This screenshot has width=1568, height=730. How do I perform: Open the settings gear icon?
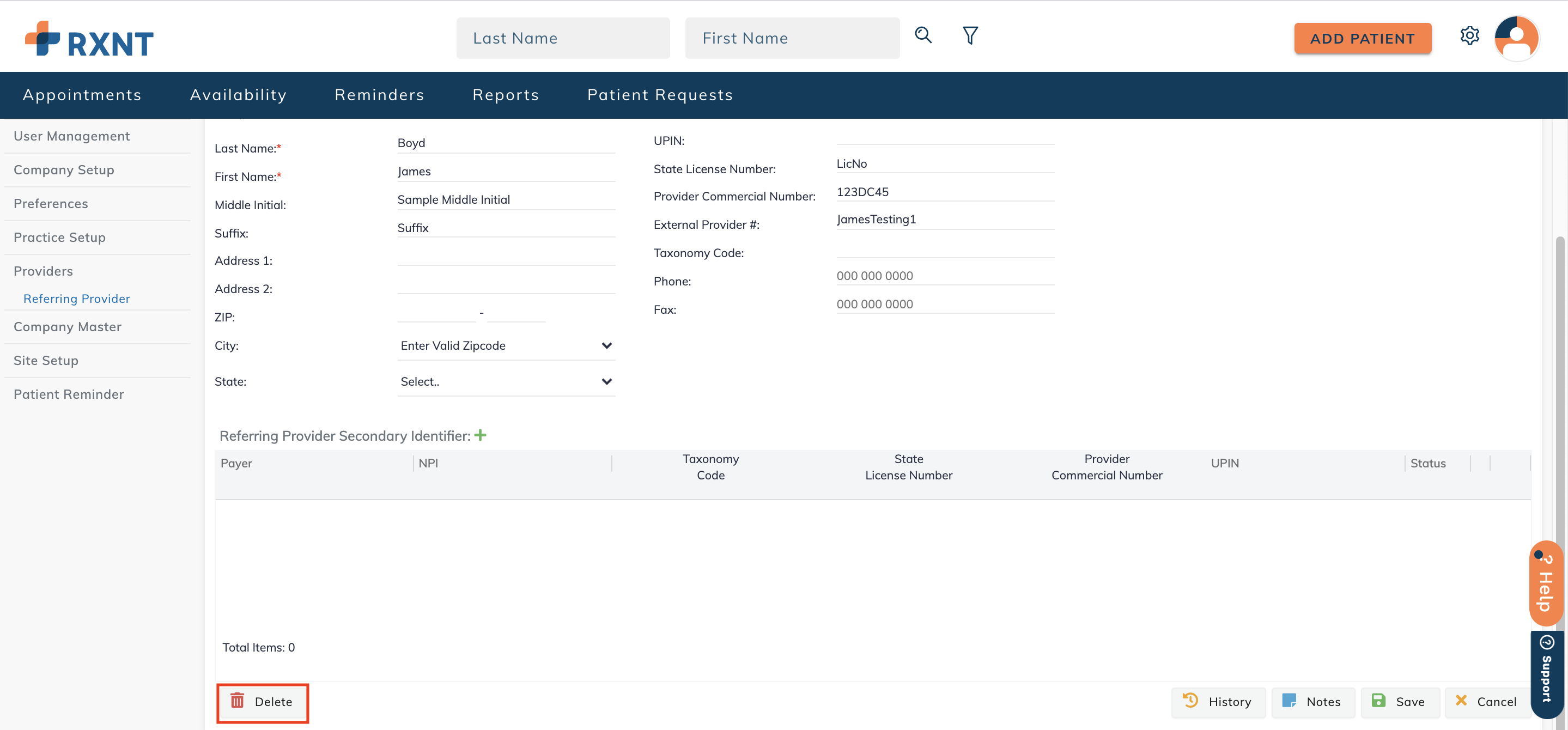[1469, 35]
